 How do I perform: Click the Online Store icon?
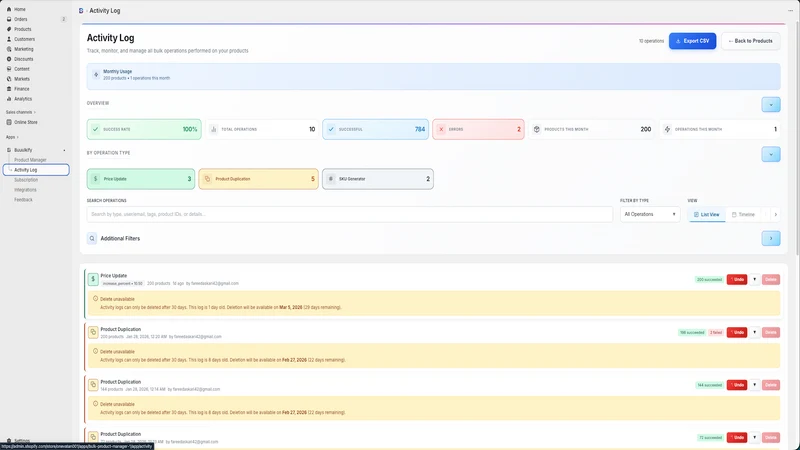tap(9, 122)
